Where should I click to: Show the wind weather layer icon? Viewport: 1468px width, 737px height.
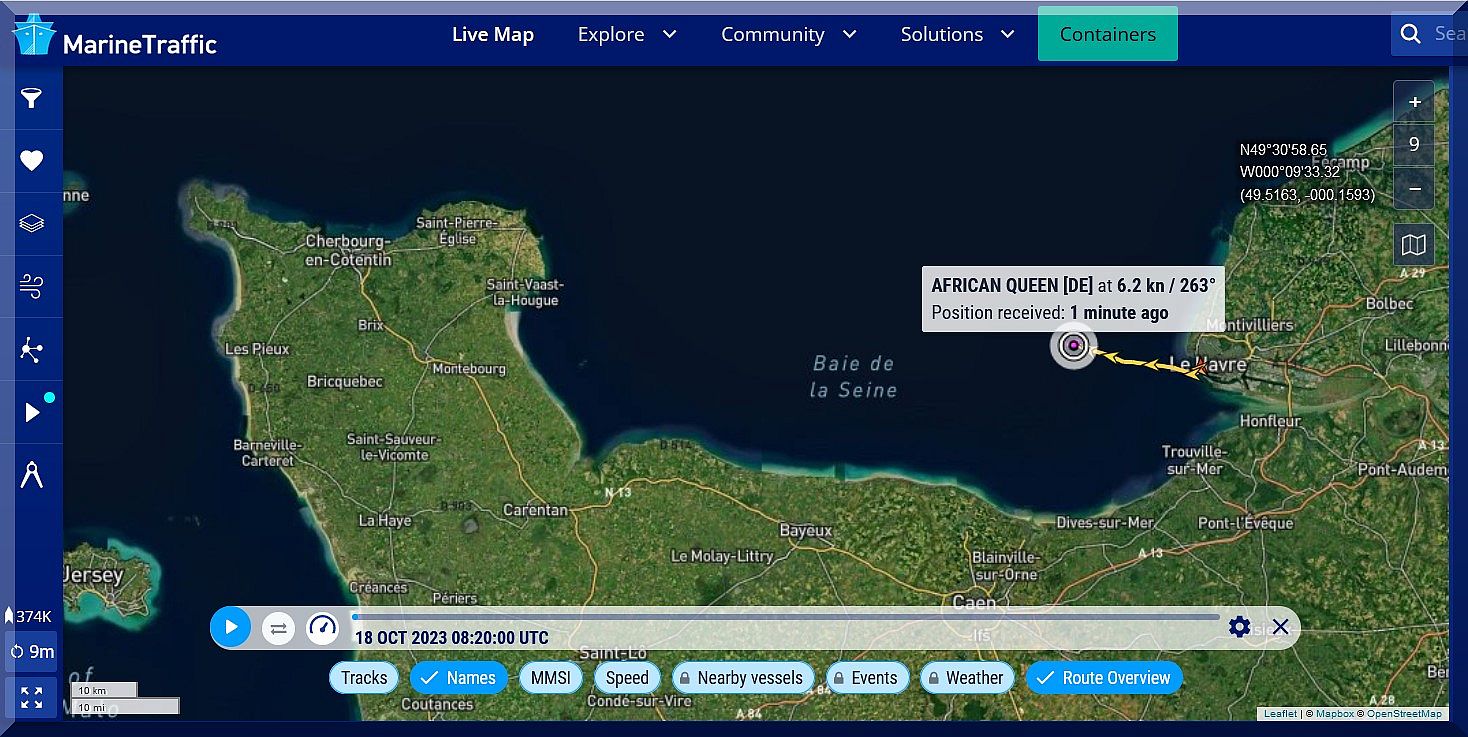[x=32, y=287]
